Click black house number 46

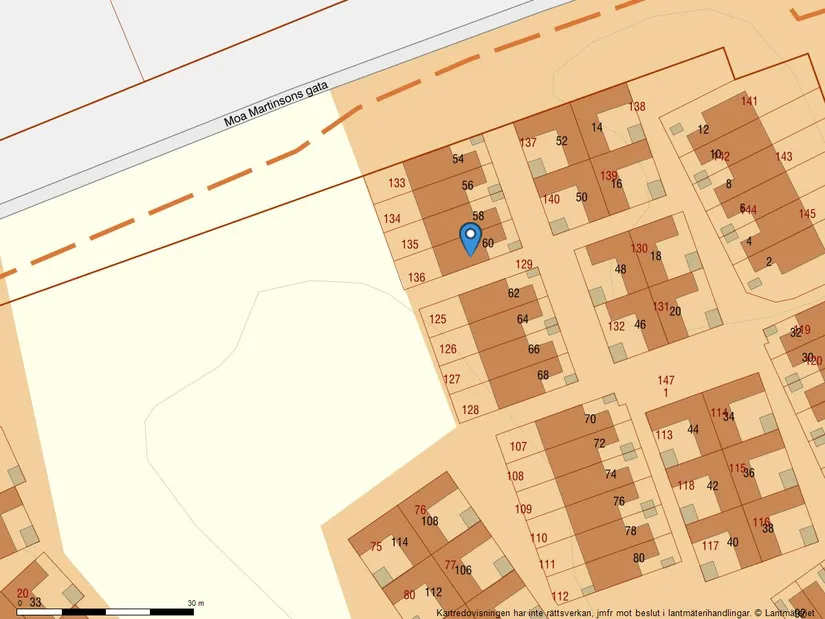(640, 325)
